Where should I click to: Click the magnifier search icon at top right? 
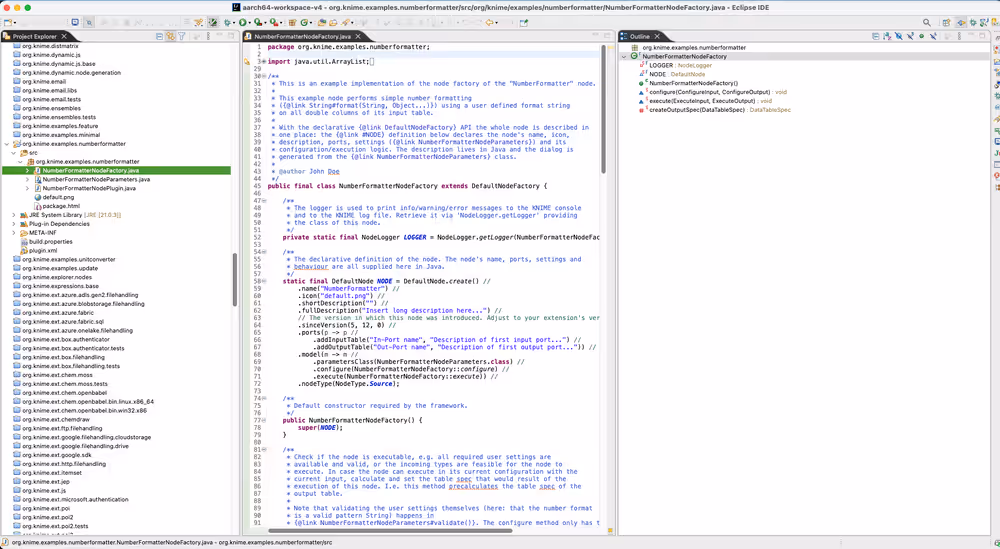pos(927,22)
